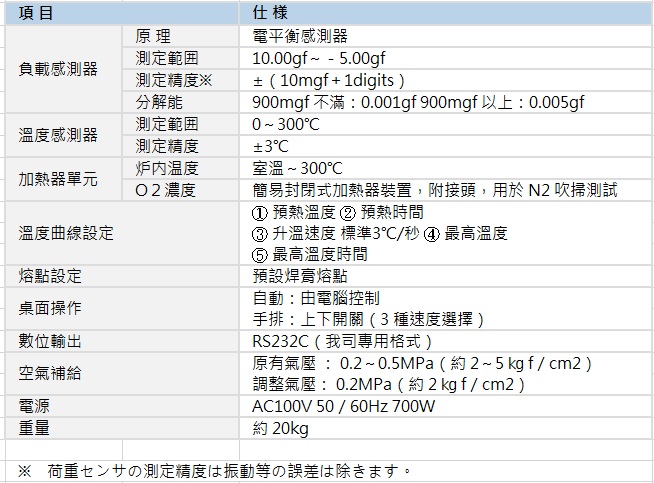Click the "桌面操作" row label
654x483 pixels.
[50, 308]
